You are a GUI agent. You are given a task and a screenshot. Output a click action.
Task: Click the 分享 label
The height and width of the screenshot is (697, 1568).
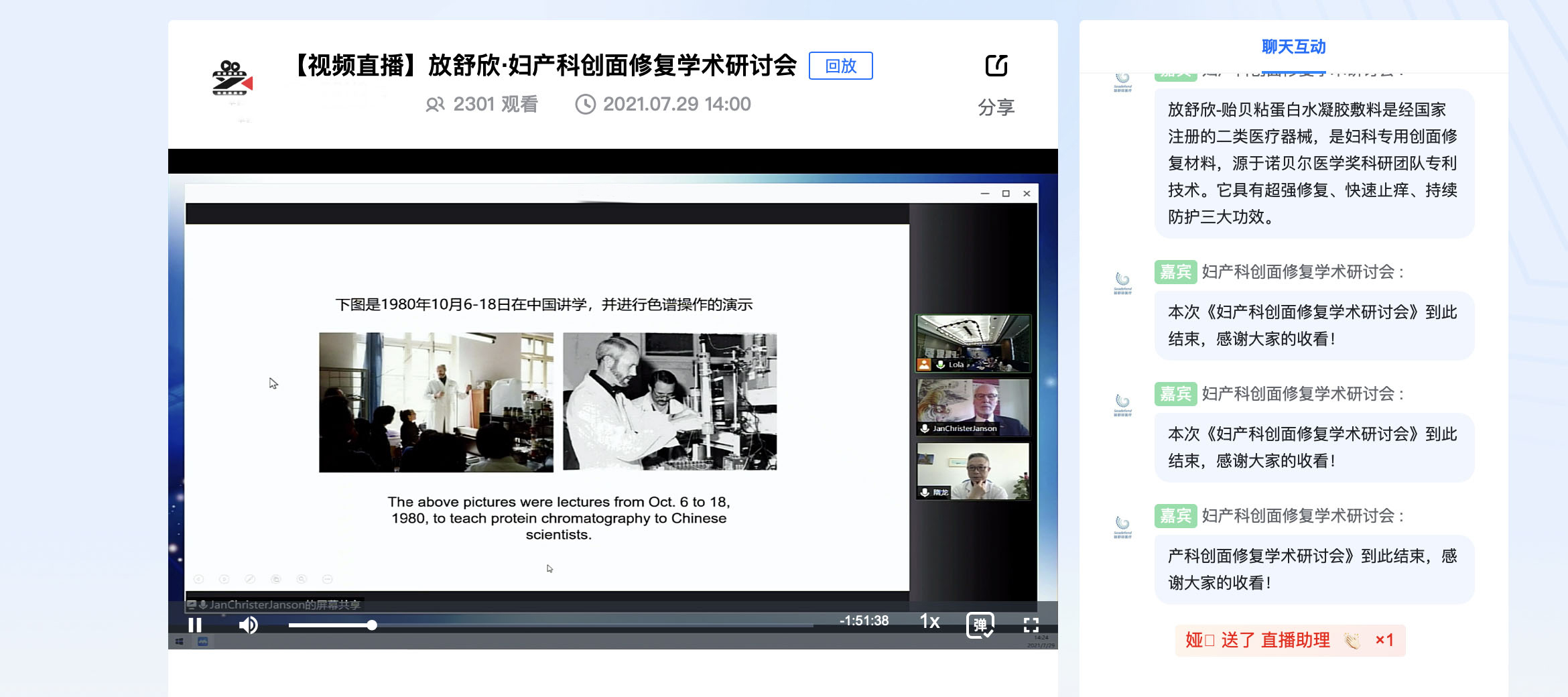(x=996, y=107)
